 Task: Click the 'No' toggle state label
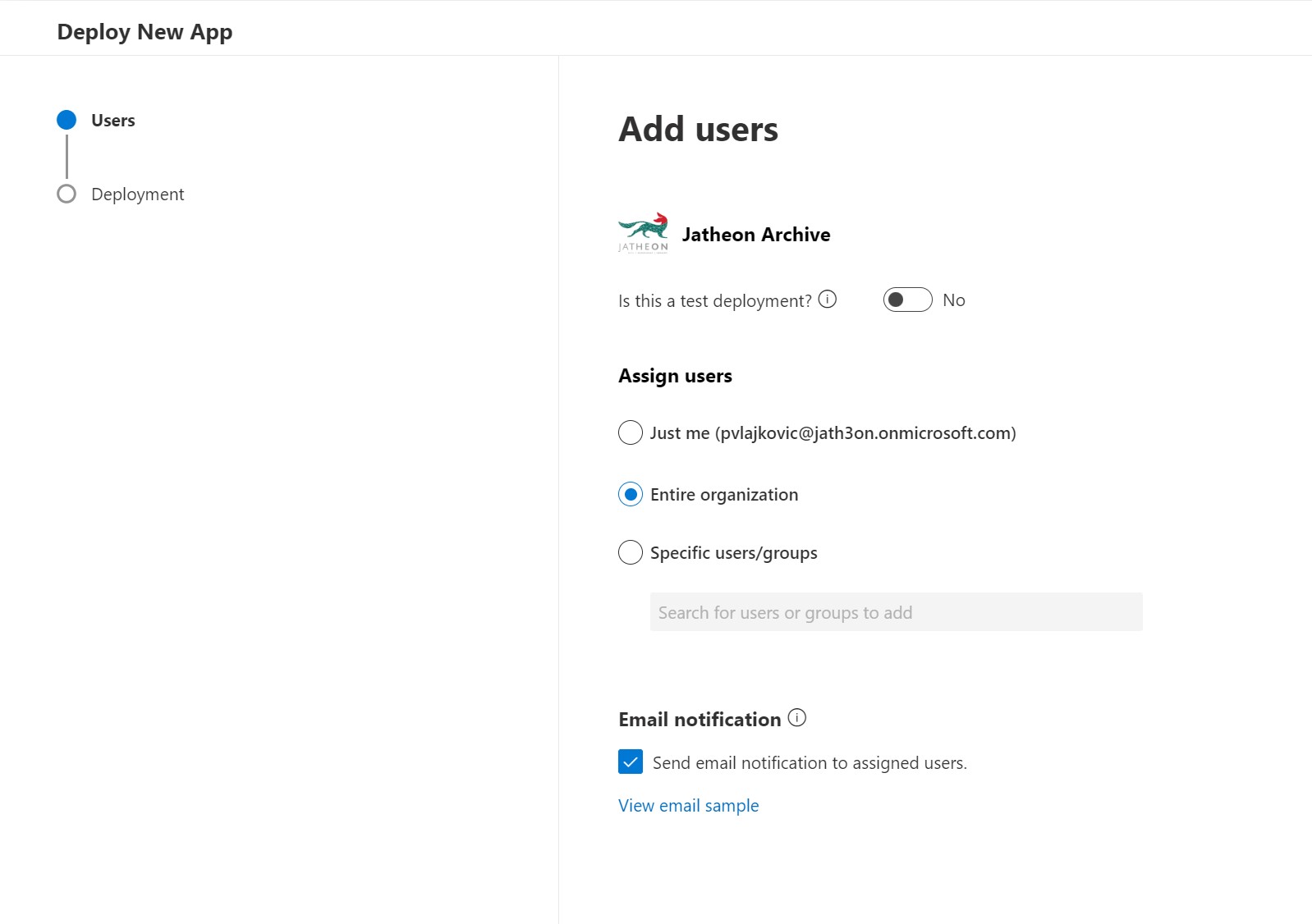pyautogui.click(x=954, y=300)
